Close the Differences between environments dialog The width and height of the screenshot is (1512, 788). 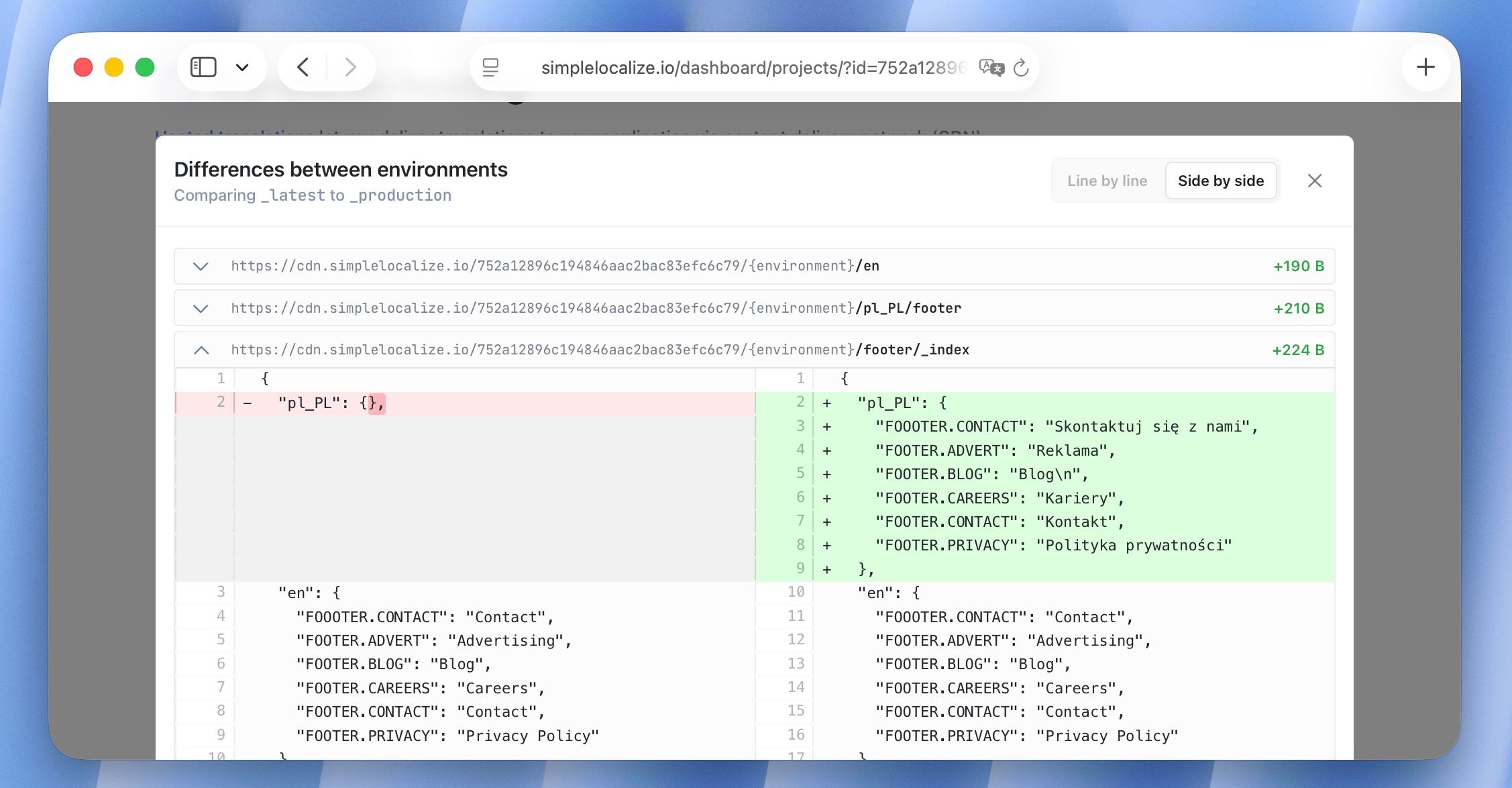[x=1314, y=181]
